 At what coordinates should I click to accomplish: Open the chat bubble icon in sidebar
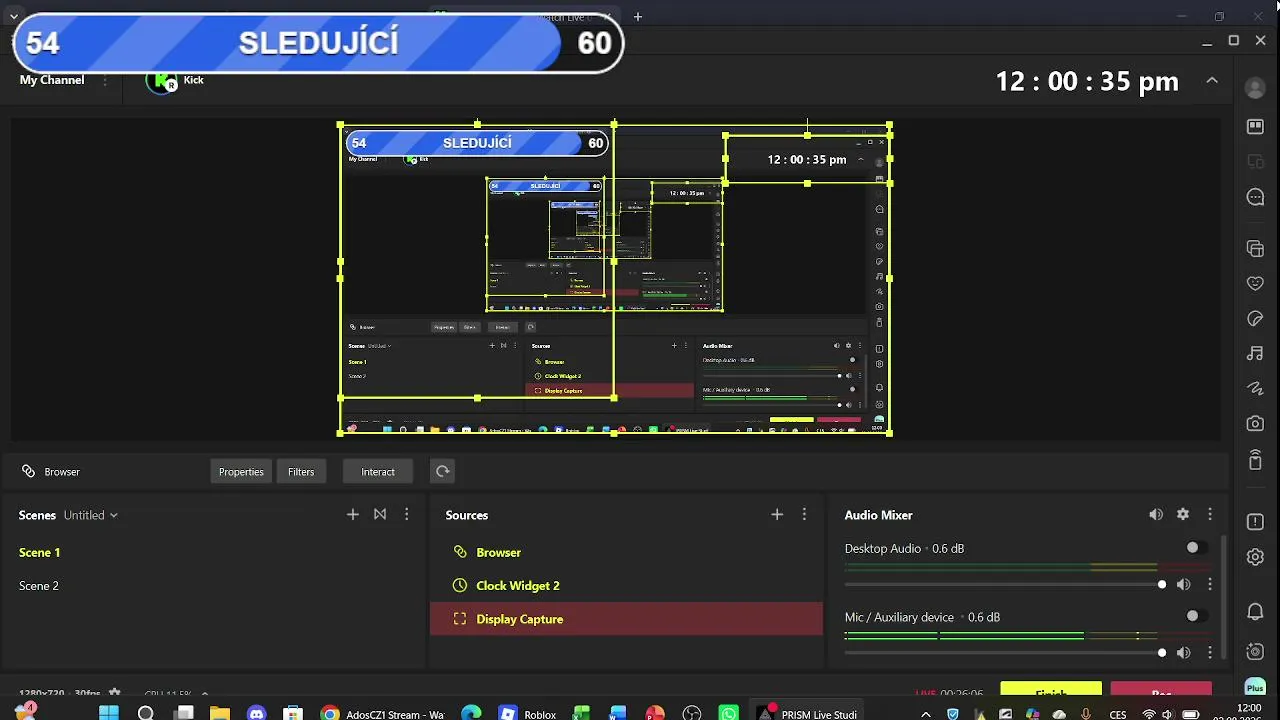click(x=1255, y=197)
